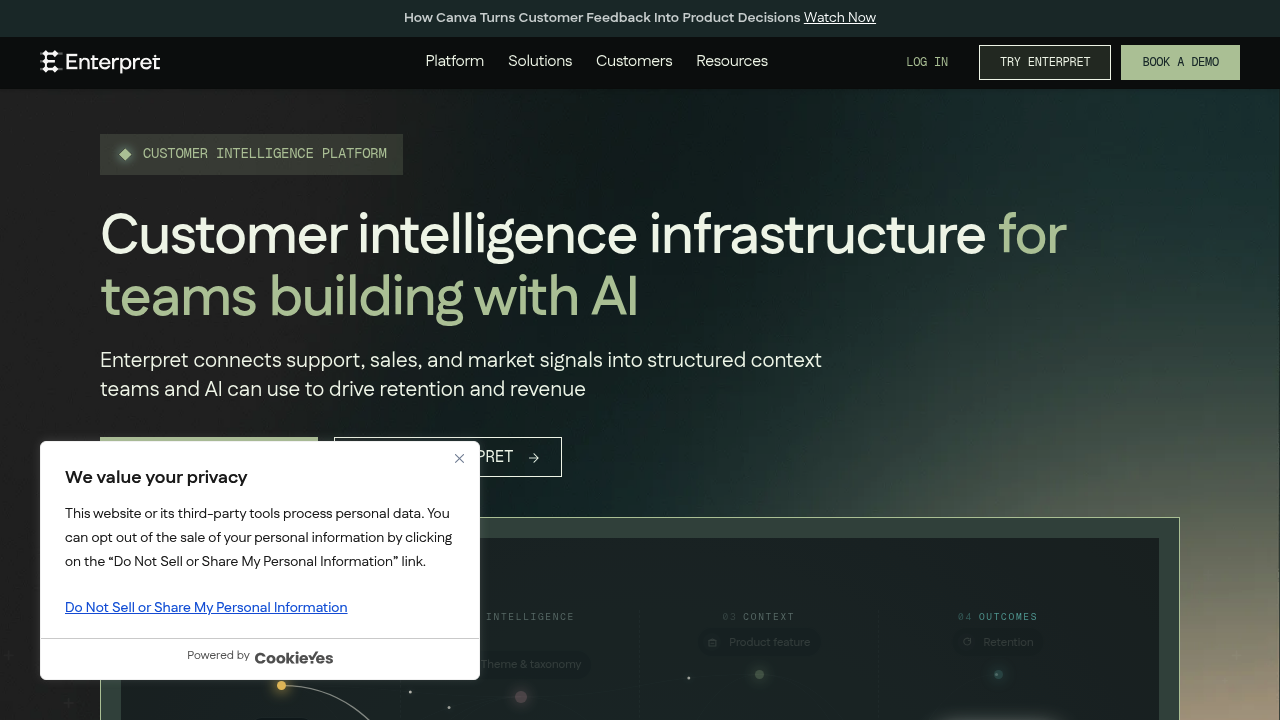
Task: Click the TRY ENTERPRET button in header
Action: (x=1045, y=62)
